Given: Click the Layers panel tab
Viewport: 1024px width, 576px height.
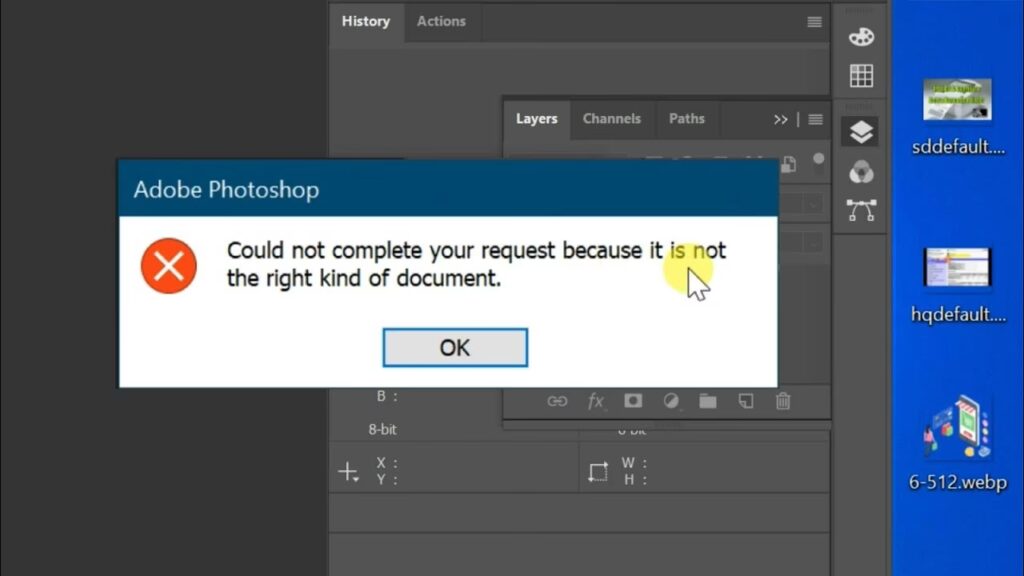Looking at the screenshot, I should (x=536, y=118).
